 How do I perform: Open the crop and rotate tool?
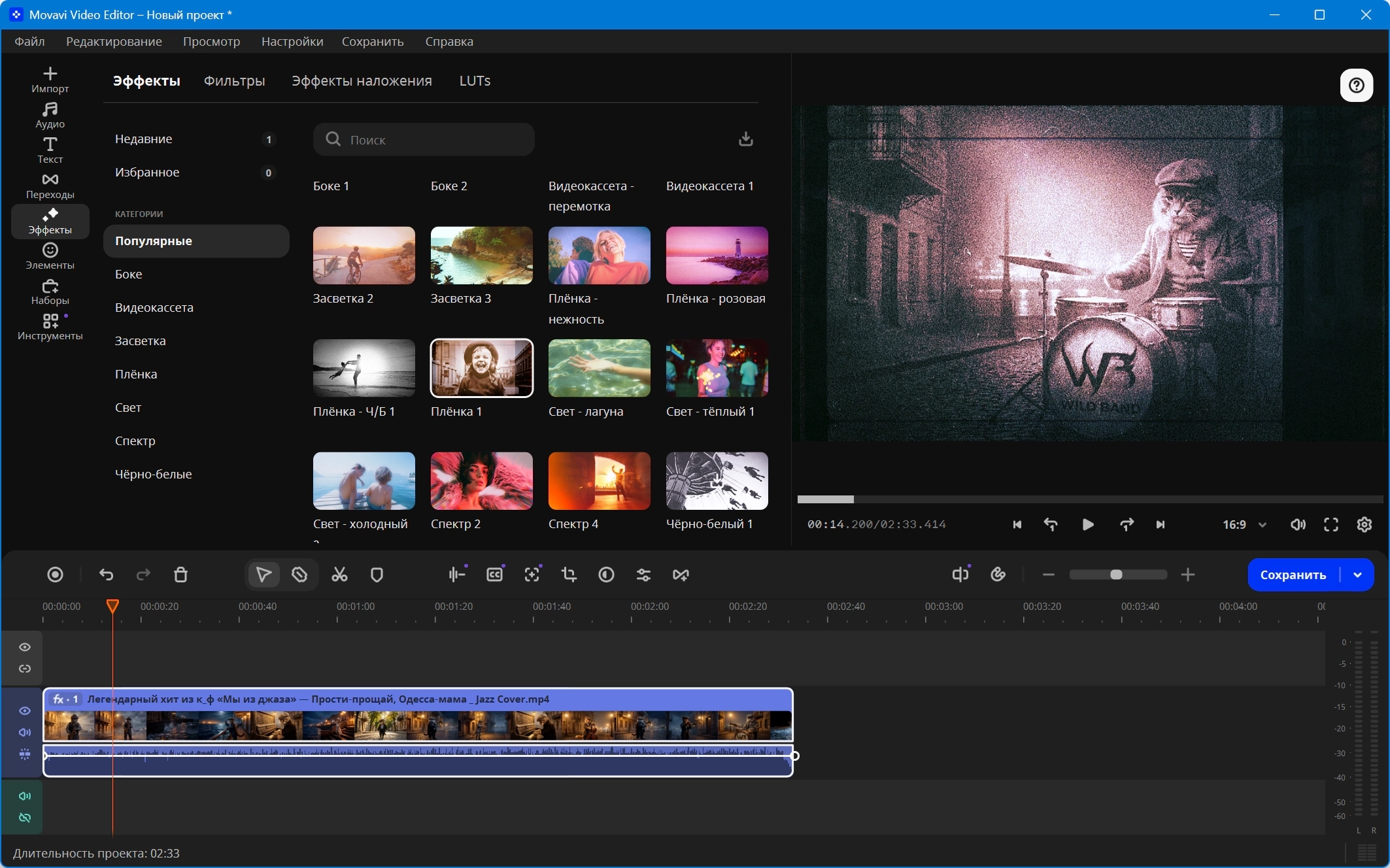pos(569,575)
